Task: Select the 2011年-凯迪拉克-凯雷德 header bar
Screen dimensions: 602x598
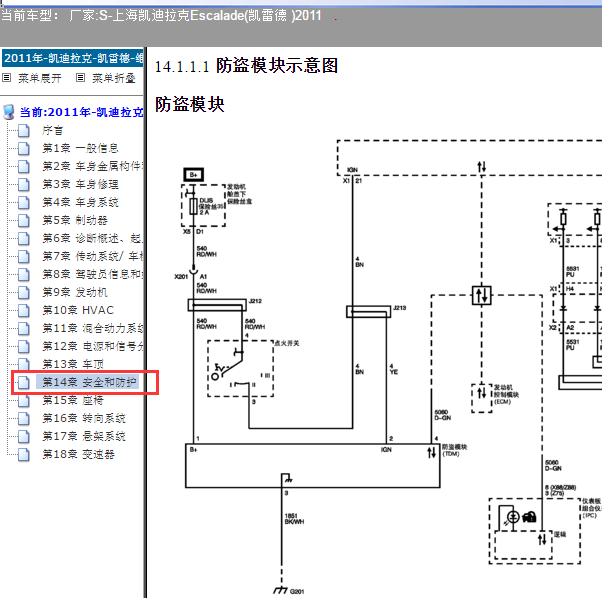Action: [73, 58]
